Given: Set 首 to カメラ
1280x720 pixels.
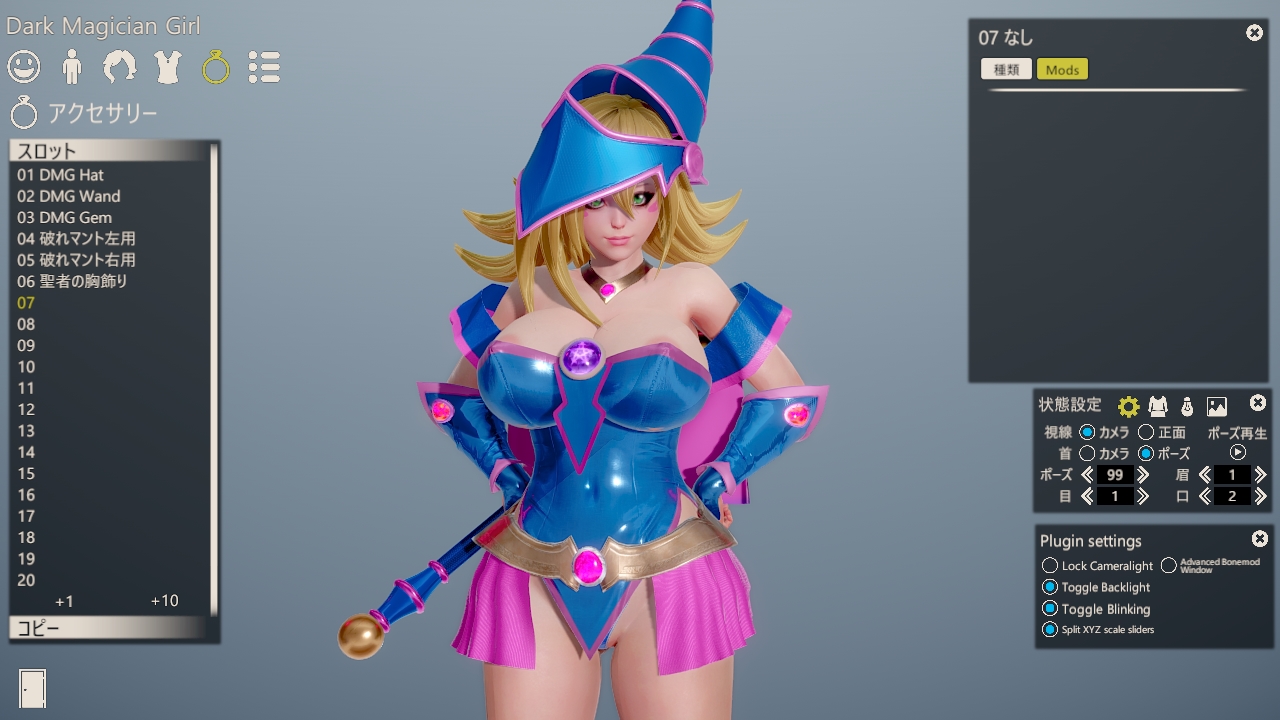Looking at the screenshot, I should 1087,453.
